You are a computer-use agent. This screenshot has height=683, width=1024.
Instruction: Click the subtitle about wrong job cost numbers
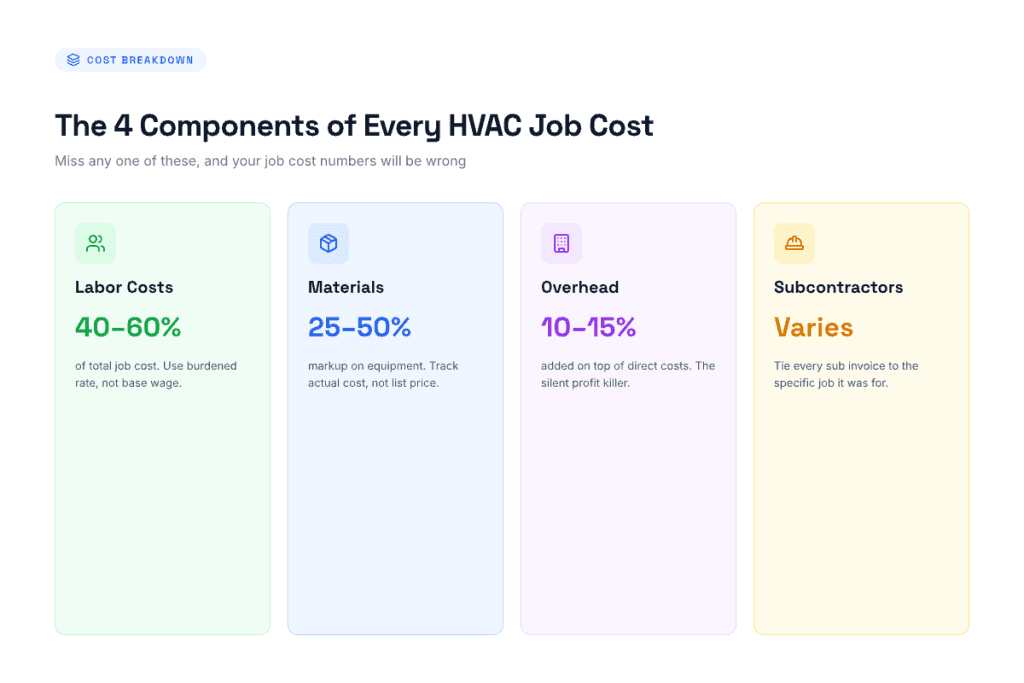click(260, 160)
